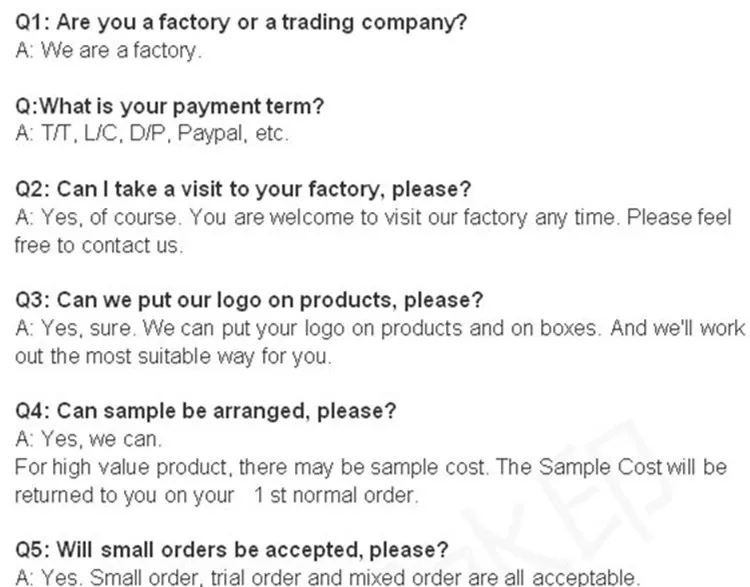
Task: Click the line starting "For high value product"
Action: (370, 466)
